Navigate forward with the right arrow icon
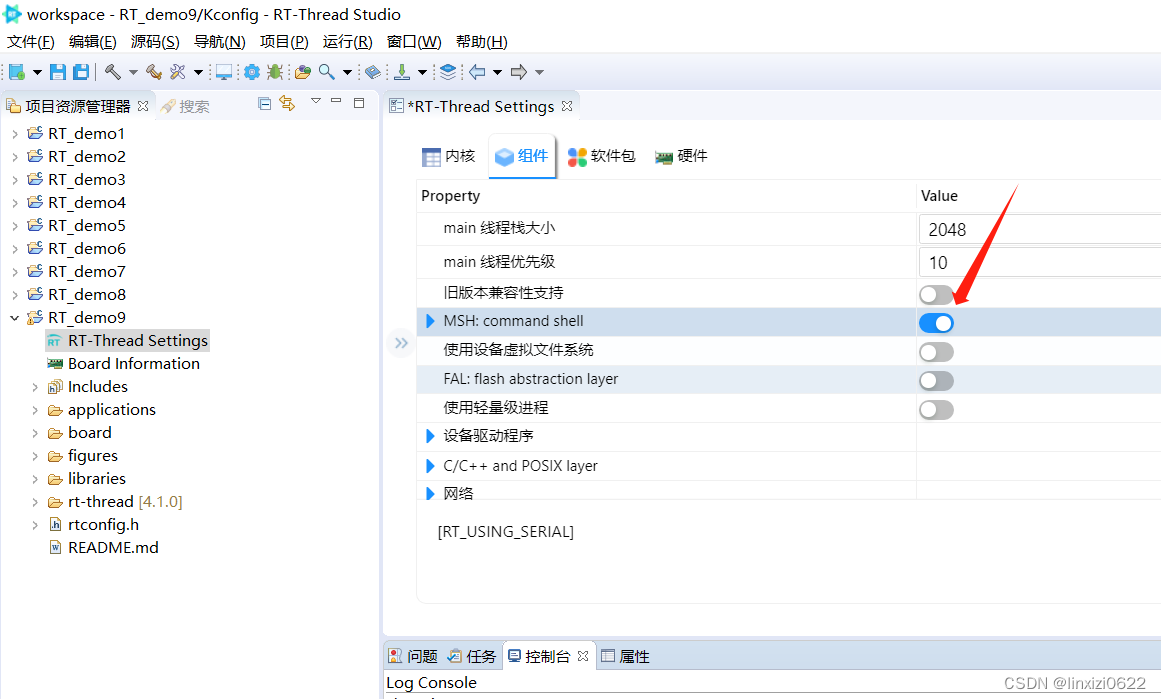The width and height of the screenshot is (1161, 699). (x=519, y=72)
